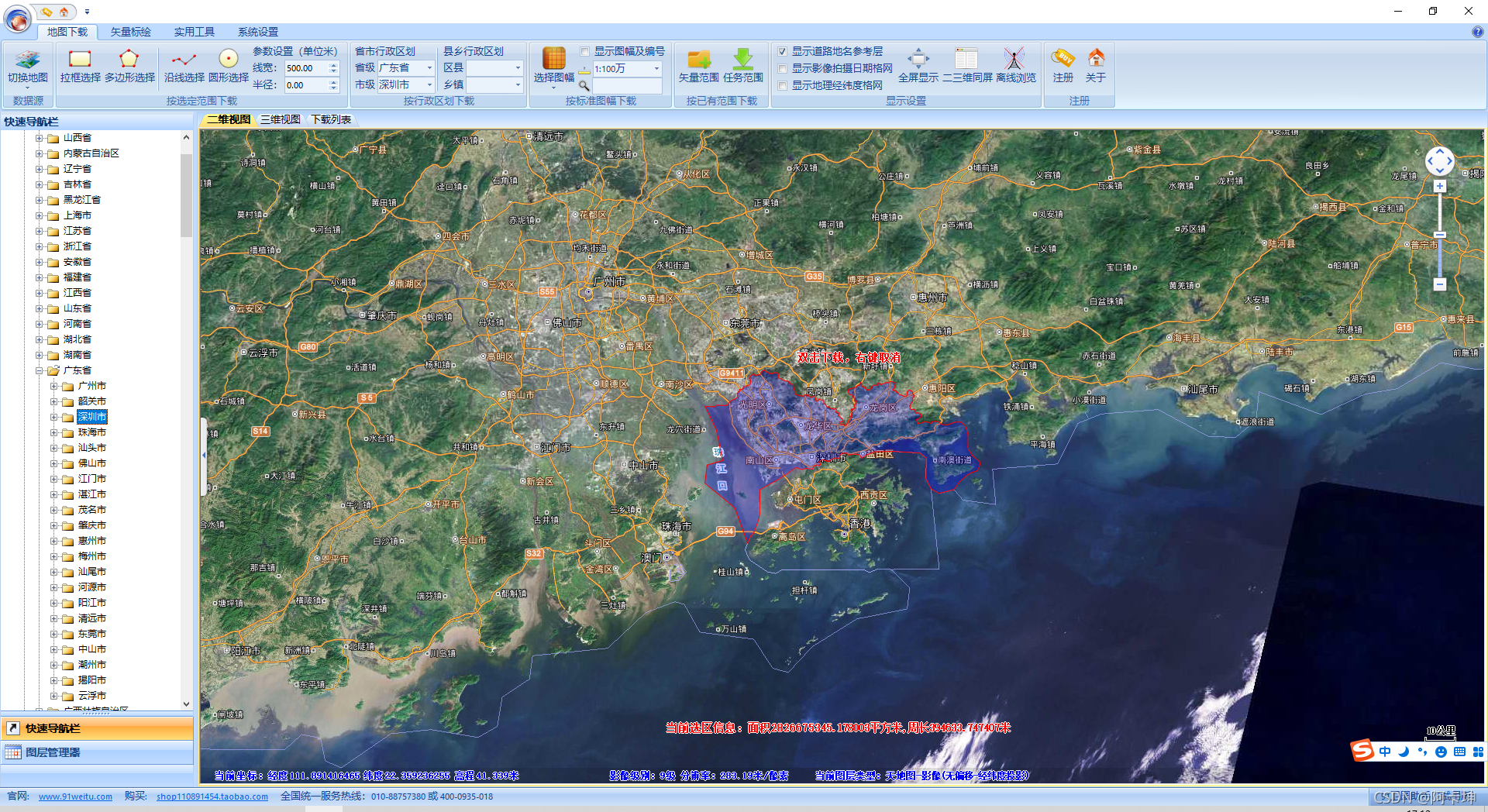Screen dimensions: 1488x812
Task: Click the IME toolbox grid icon
Action: 1478,752
